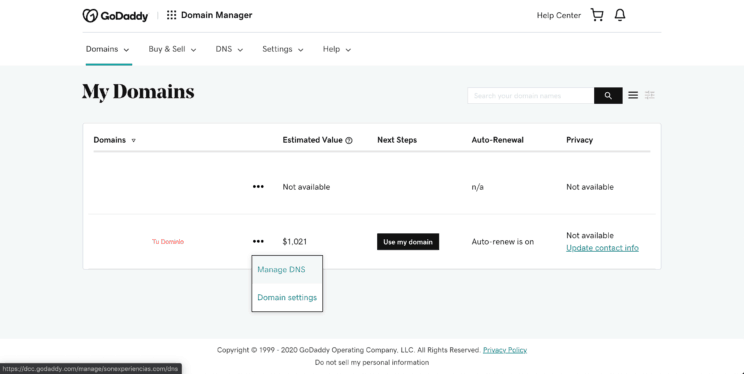Click the Auto-renew is on text
The width and height of the screenshot is (744, 374).
click(502, 242)
